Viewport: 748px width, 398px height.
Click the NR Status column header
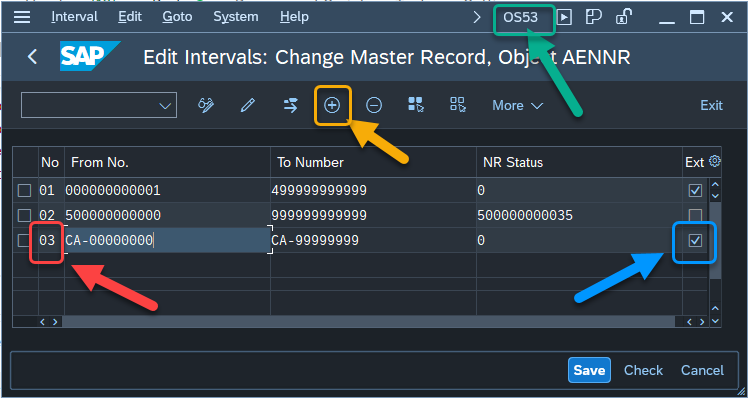click(579, 162)
